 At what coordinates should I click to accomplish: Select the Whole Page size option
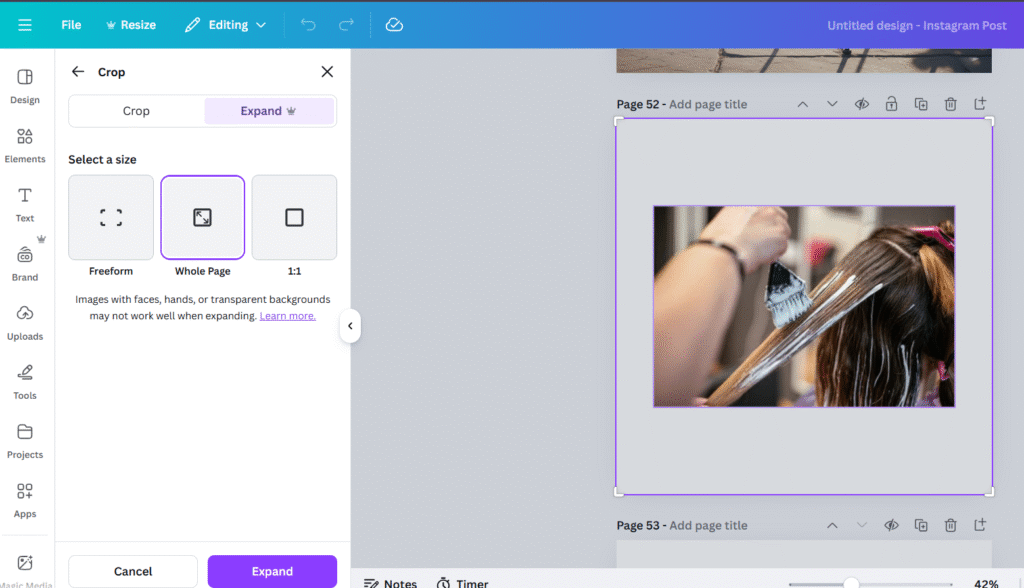pyautogui.click(x=202, y=218)
